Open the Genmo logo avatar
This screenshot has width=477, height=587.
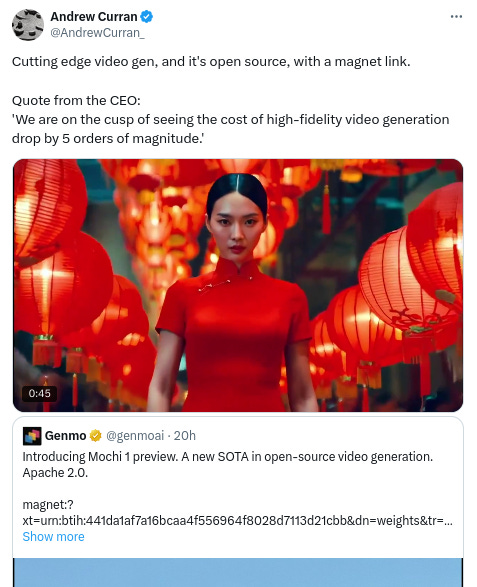click(32, 436)
